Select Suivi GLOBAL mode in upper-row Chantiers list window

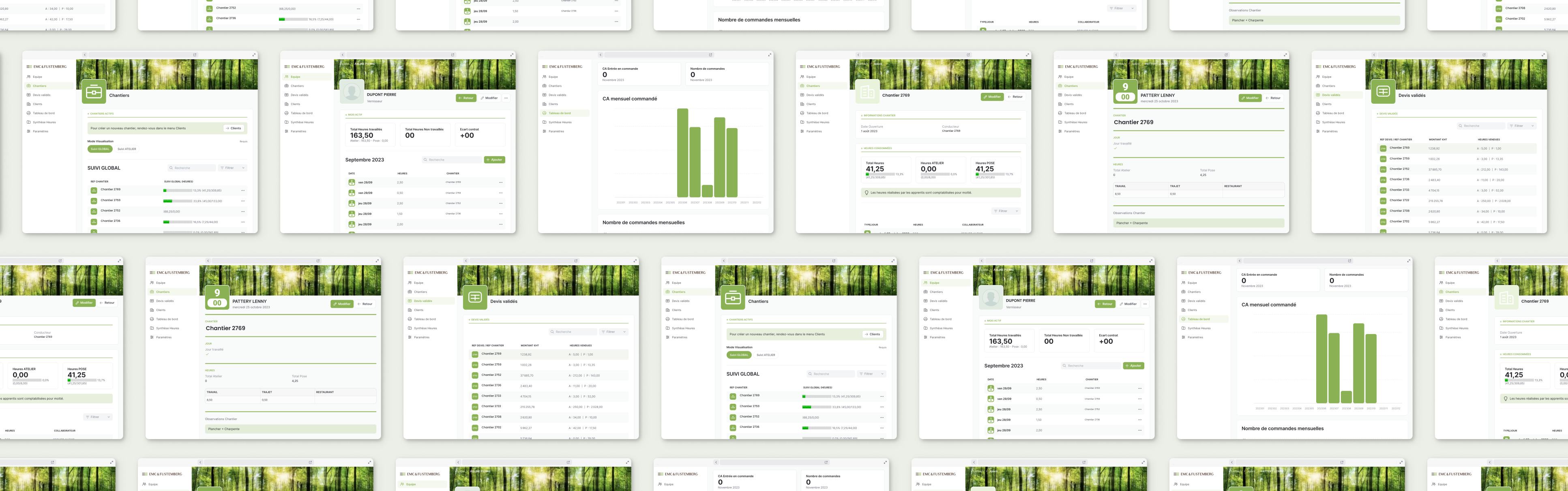(x=100, y=148)
